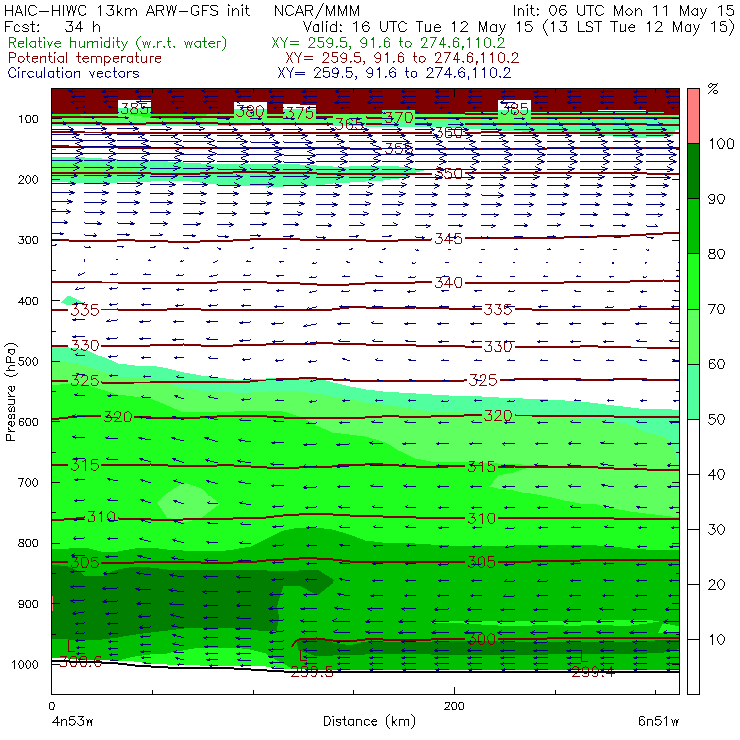
Task: Click the "299.5" low marker value
Action: (312, 672)
